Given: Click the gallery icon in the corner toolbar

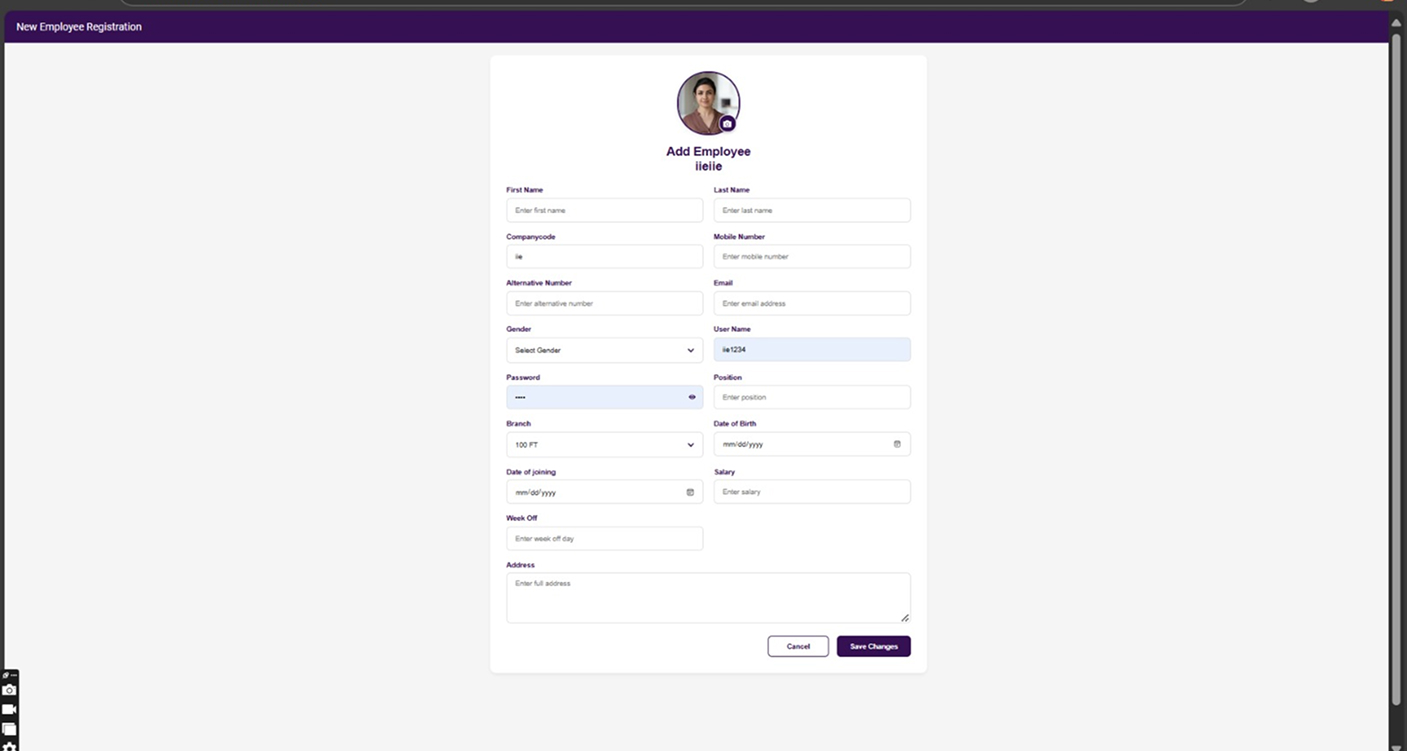Looking at the screenshot, I should (9, 729).
